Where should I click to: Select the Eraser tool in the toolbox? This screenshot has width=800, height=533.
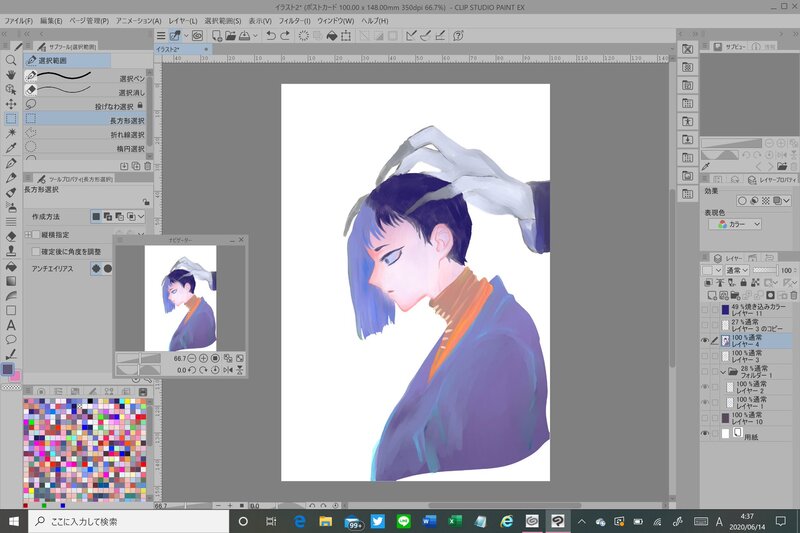click(x=11, y=237)
